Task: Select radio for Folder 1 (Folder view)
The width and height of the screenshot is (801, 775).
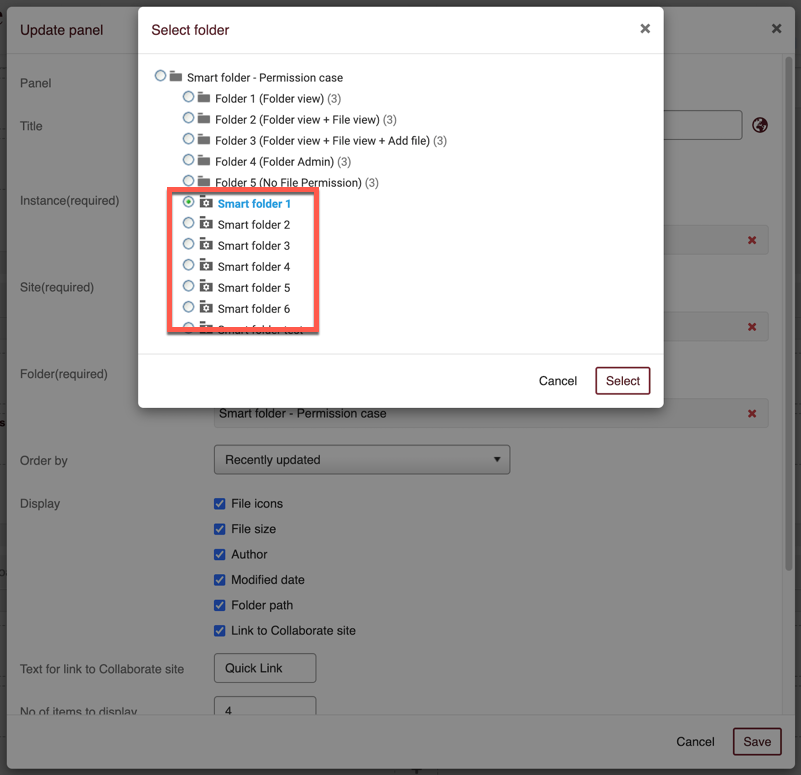Action: (189, 97)
